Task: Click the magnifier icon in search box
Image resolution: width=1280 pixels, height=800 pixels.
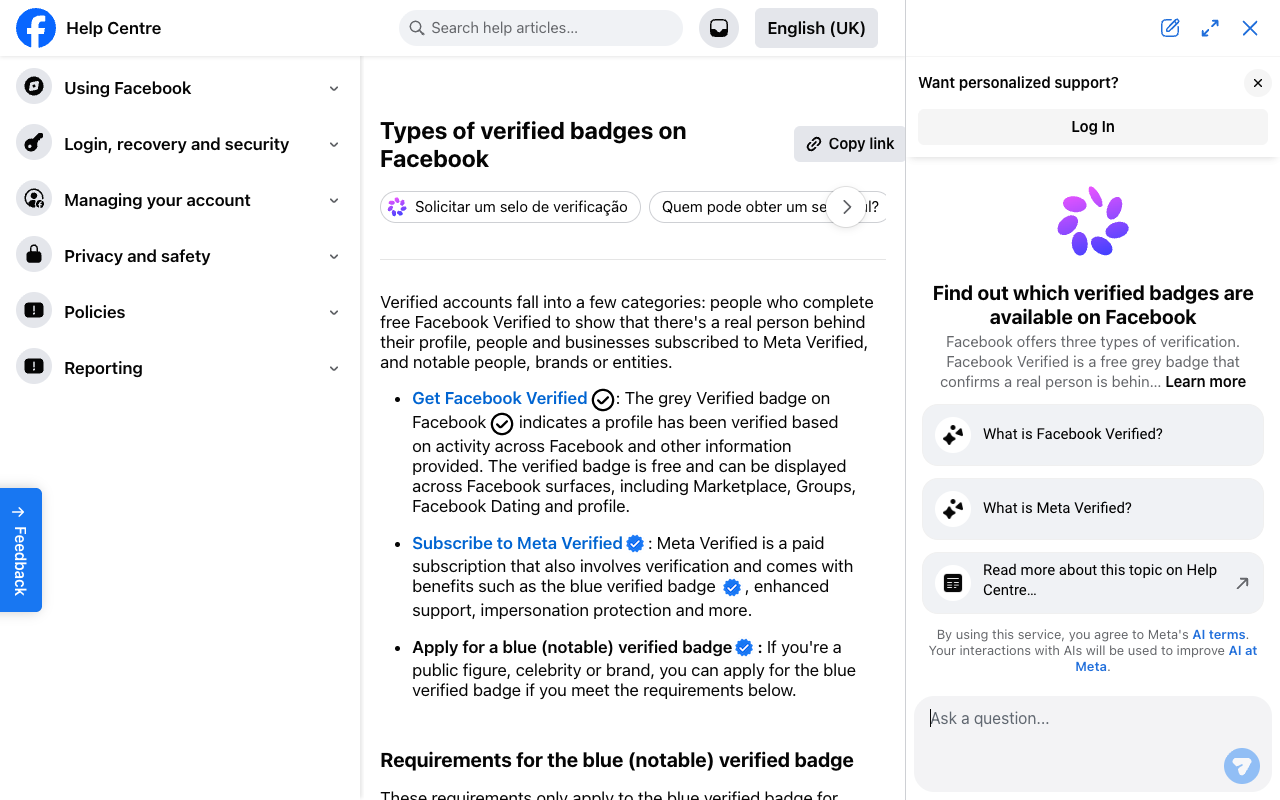Action: [x=417, y=28]
